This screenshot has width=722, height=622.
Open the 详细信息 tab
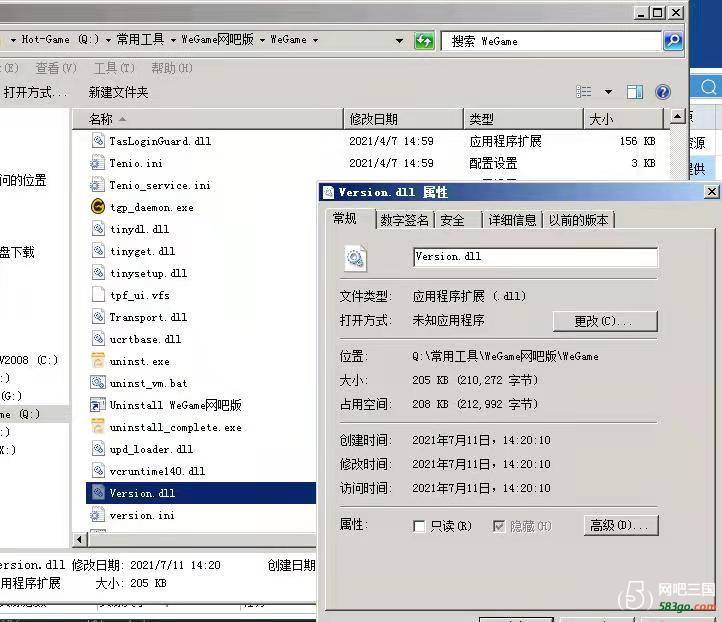pyautogui.click(x=512, y=220)
